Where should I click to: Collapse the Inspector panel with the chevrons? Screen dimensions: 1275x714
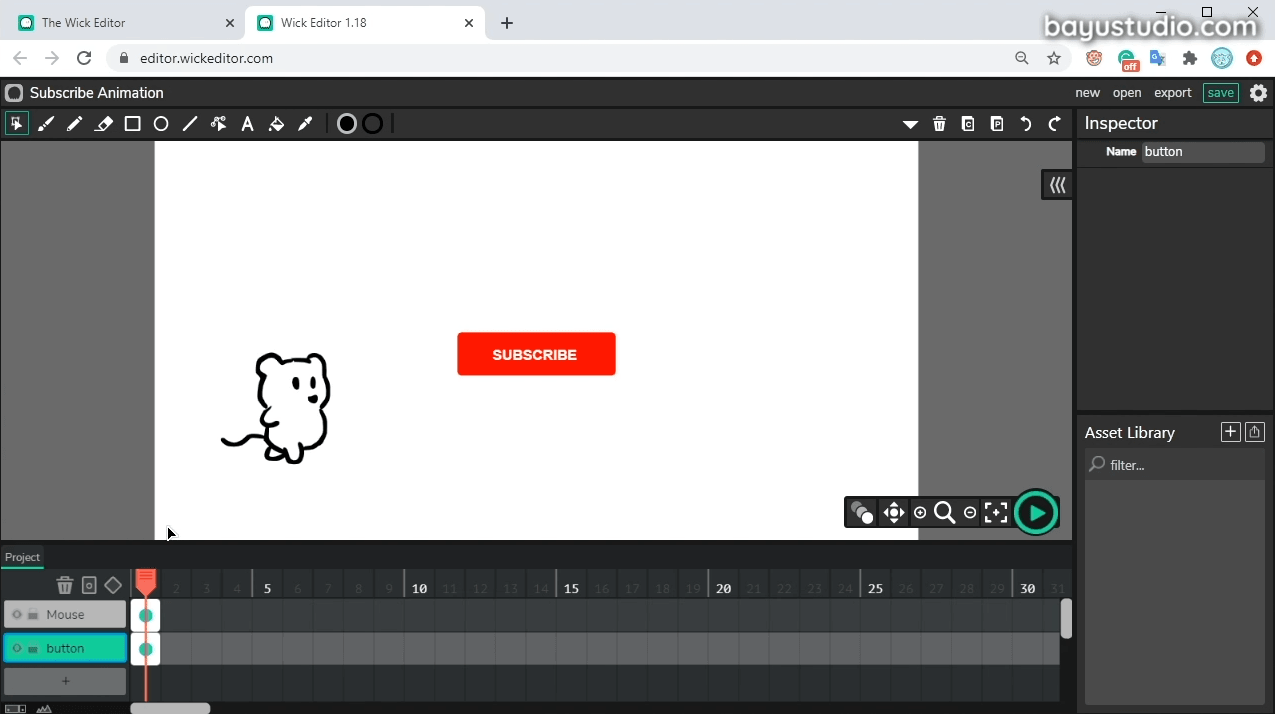[1057, 185]
